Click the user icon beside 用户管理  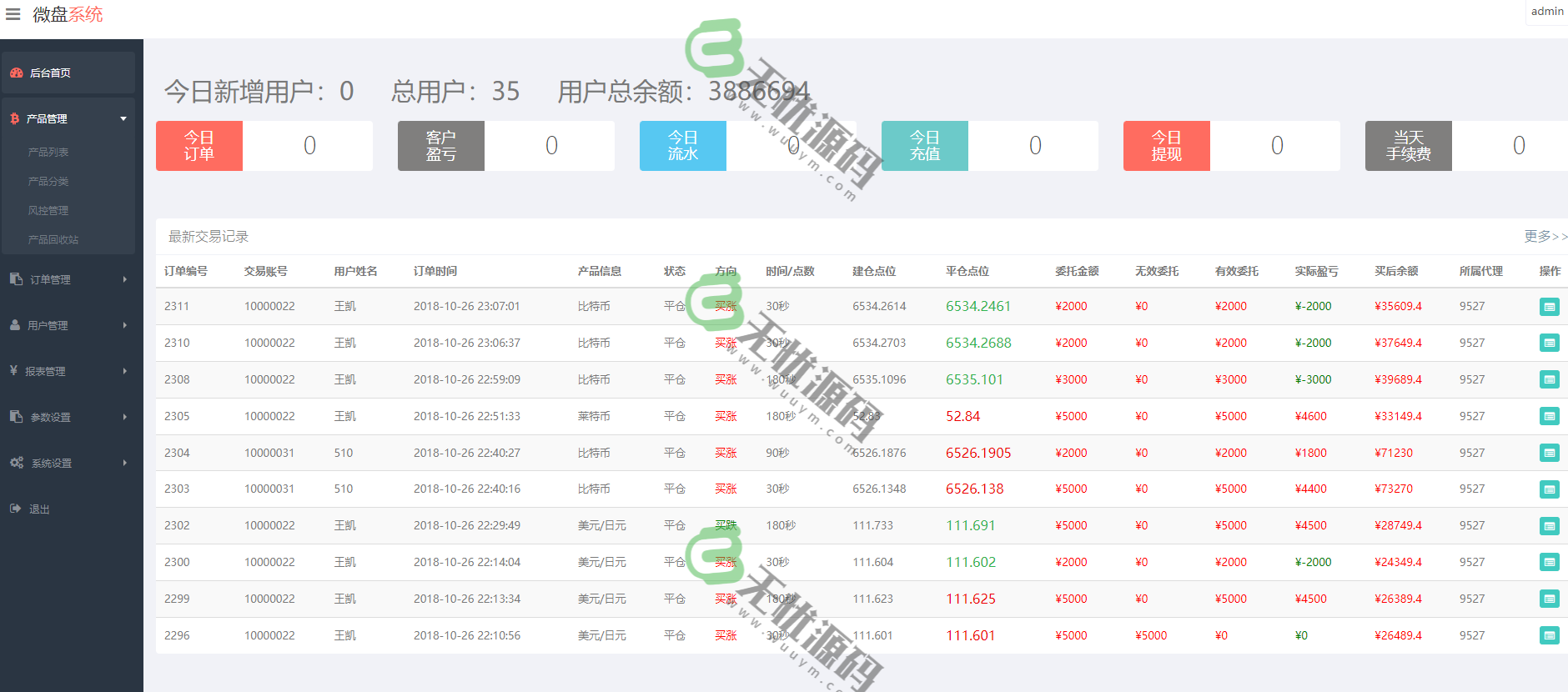pos(15,324)
